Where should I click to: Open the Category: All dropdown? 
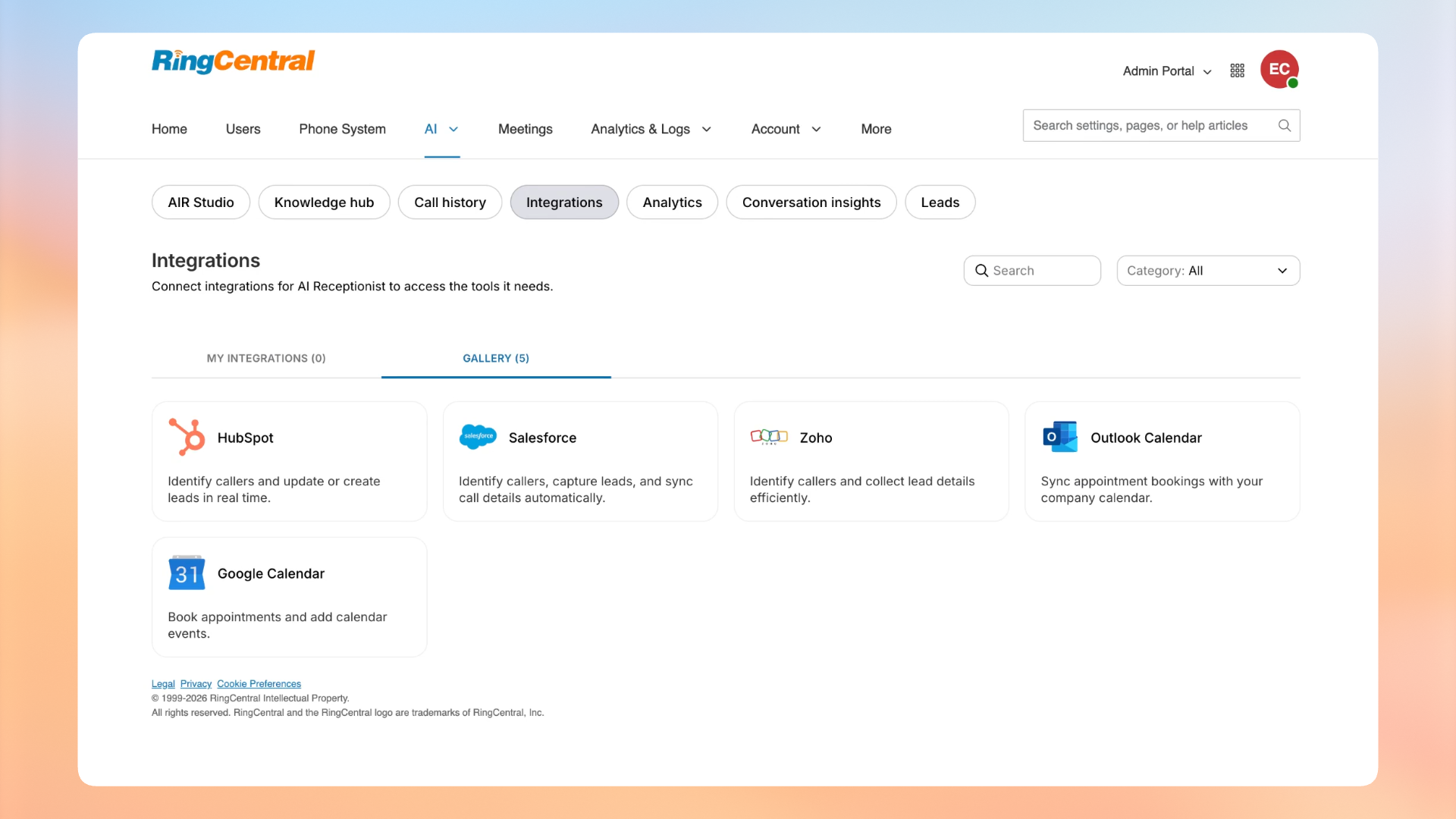(1208, 270)
